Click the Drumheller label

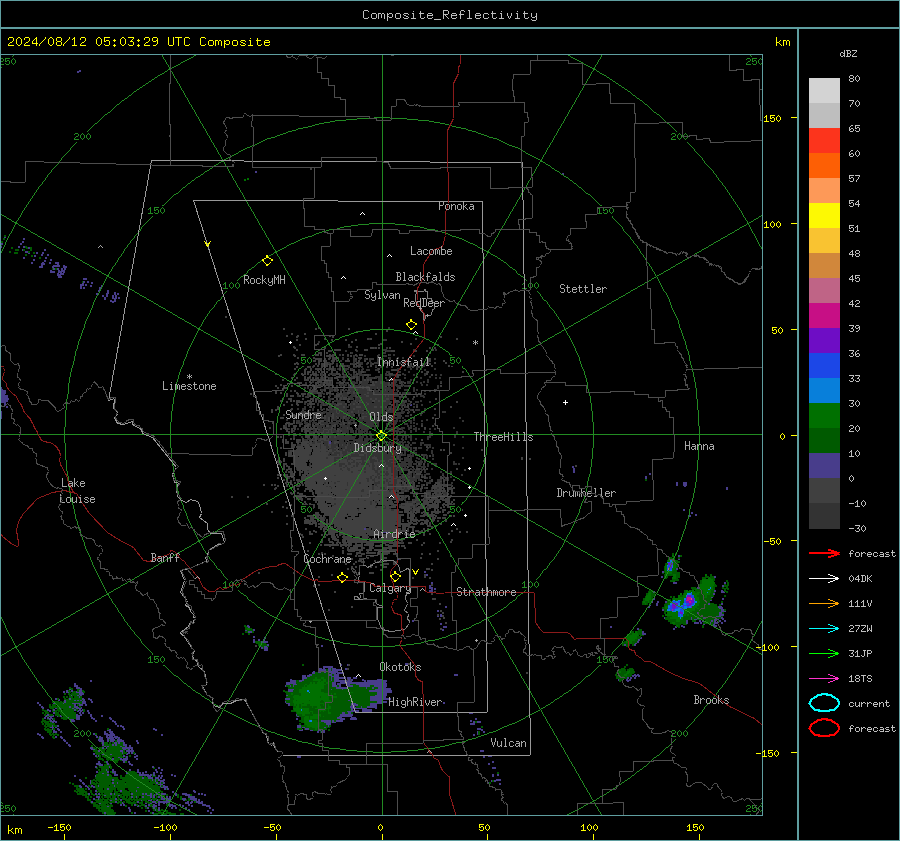coord(586,493)
